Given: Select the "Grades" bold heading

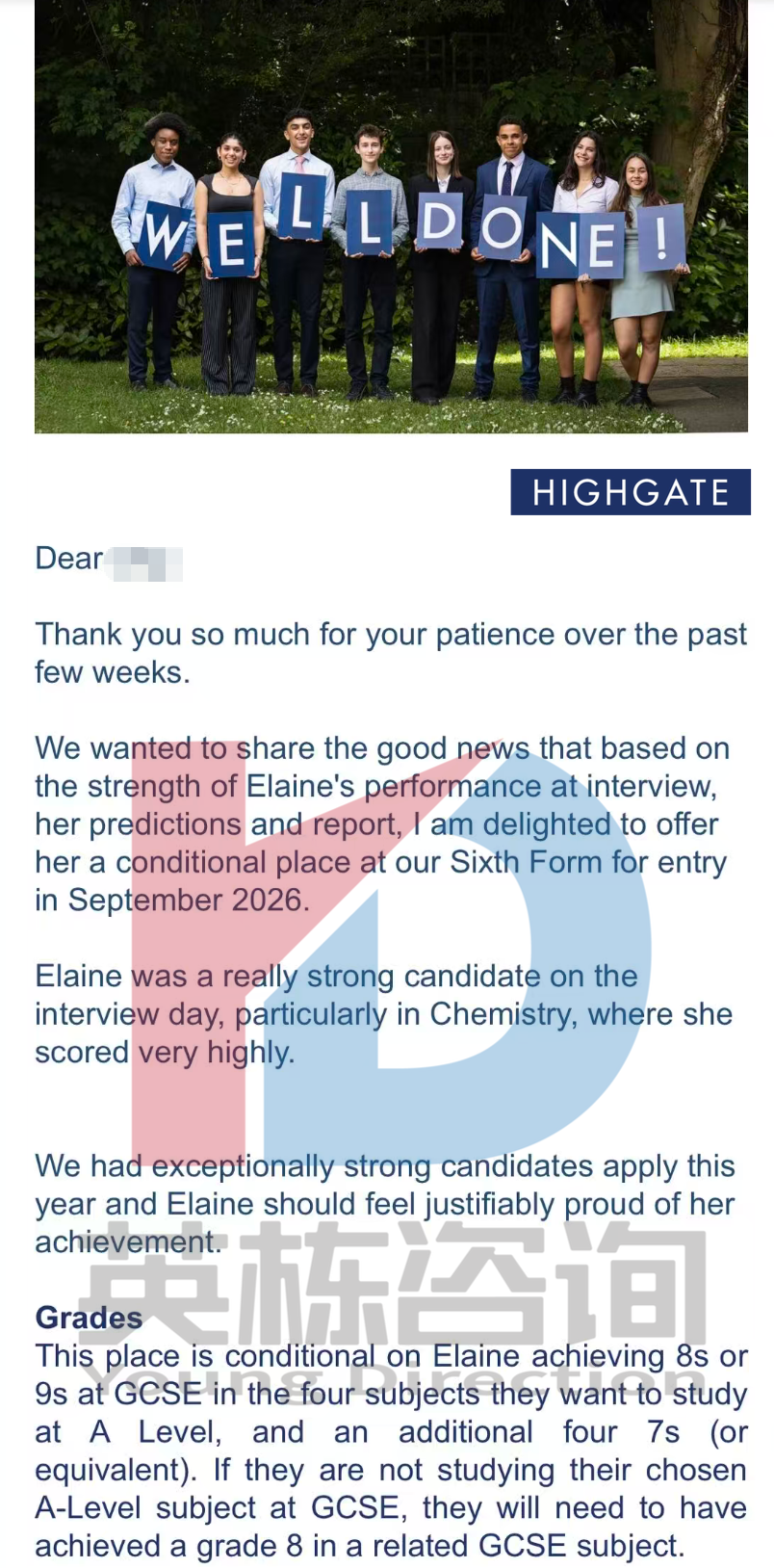Looking at the screenshot, I should pyautogui.click(x=89, y=1318).
